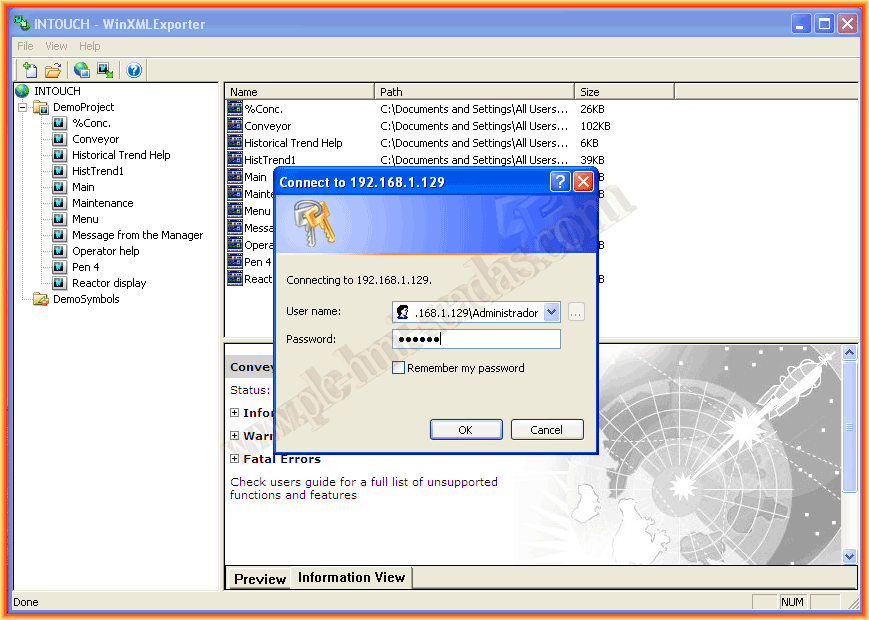Cancel the connection dialog

click(x=547, y=430)
